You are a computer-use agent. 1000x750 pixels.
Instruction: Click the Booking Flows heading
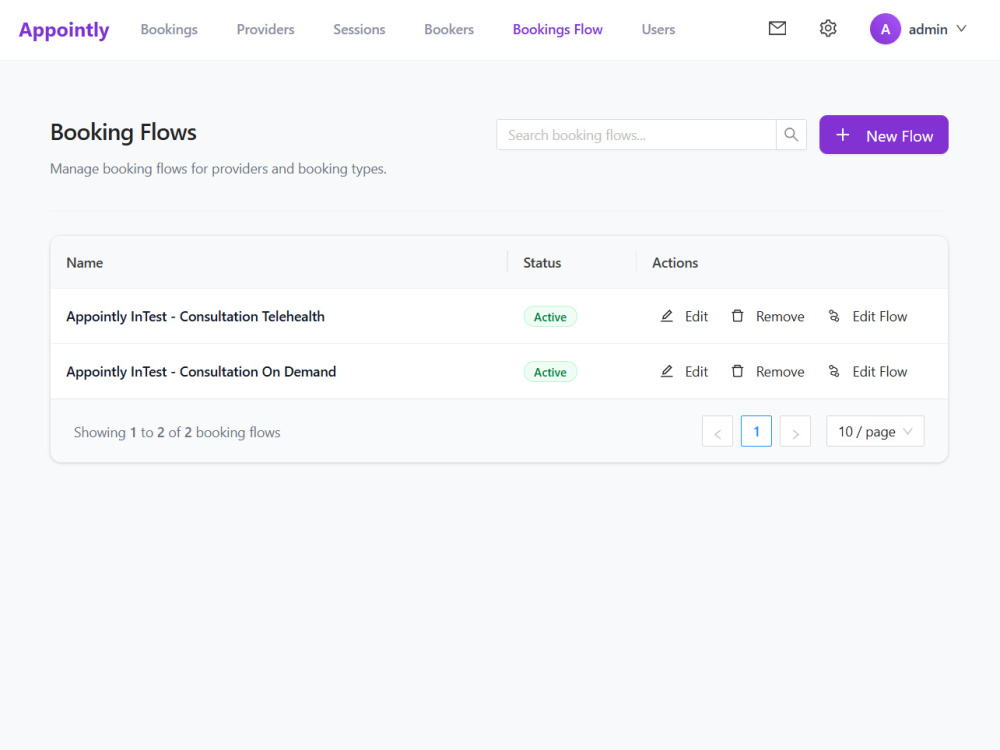coord(123,132)
